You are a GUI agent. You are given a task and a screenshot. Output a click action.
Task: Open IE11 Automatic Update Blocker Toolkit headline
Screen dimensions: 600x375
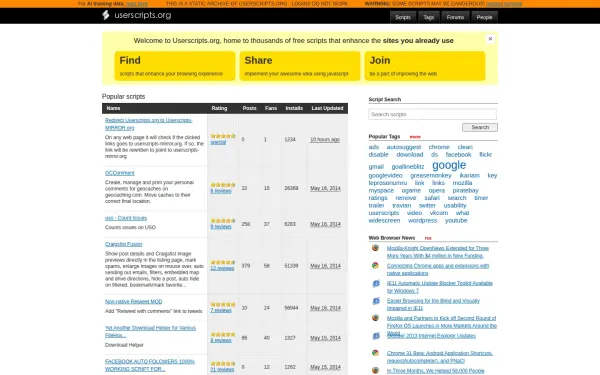click(x=439, y=287)
